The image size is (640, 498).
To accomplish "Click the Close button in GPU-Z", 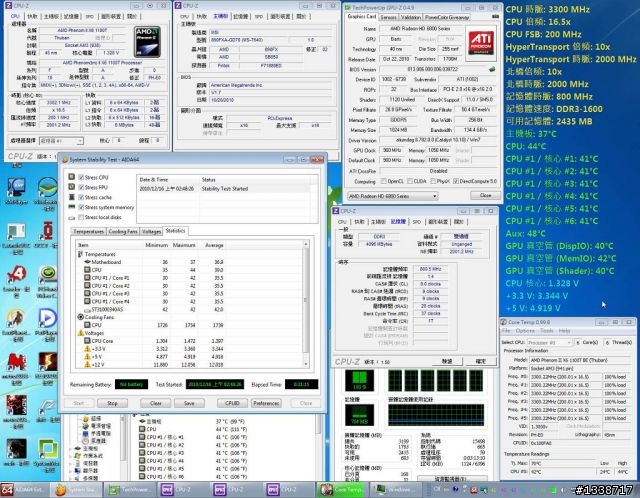I will [485, 196].
